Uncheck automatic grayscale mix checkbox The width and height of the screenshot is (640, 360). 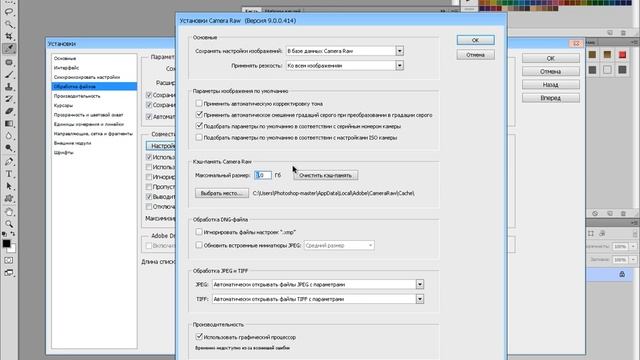(199, 115)
